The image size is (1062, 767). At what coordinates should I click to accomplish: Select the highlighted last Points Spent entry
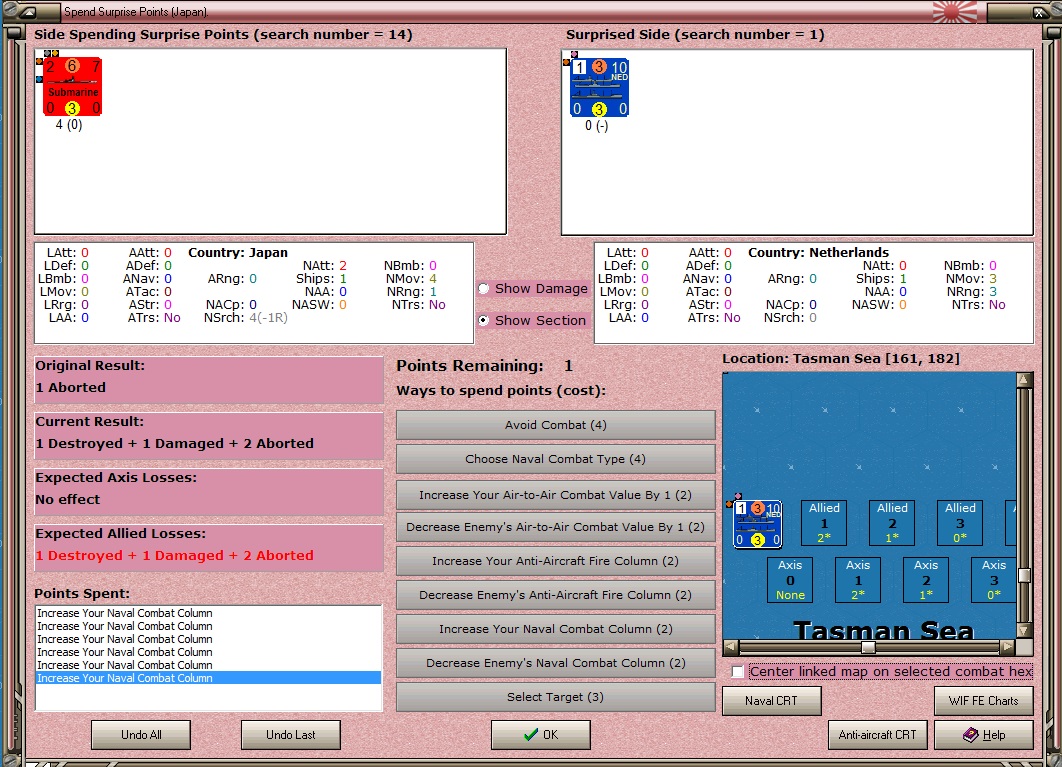(208, 678)
